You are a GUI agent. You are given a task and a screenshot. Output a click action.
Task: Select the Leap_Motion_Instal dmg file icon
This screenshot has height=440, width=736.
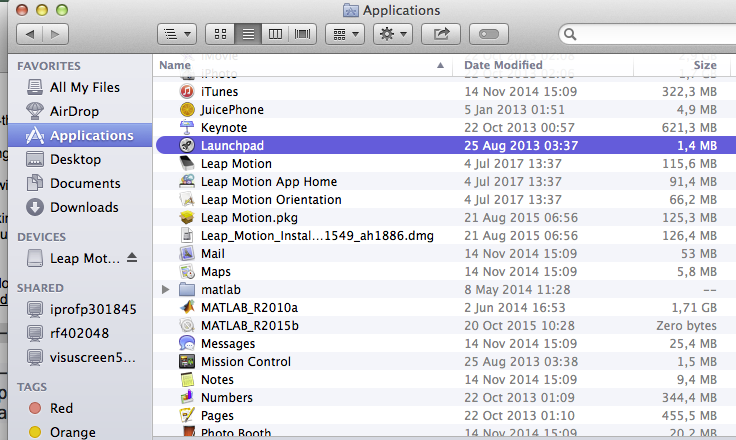pyautogui.click(x=187, y=235)
